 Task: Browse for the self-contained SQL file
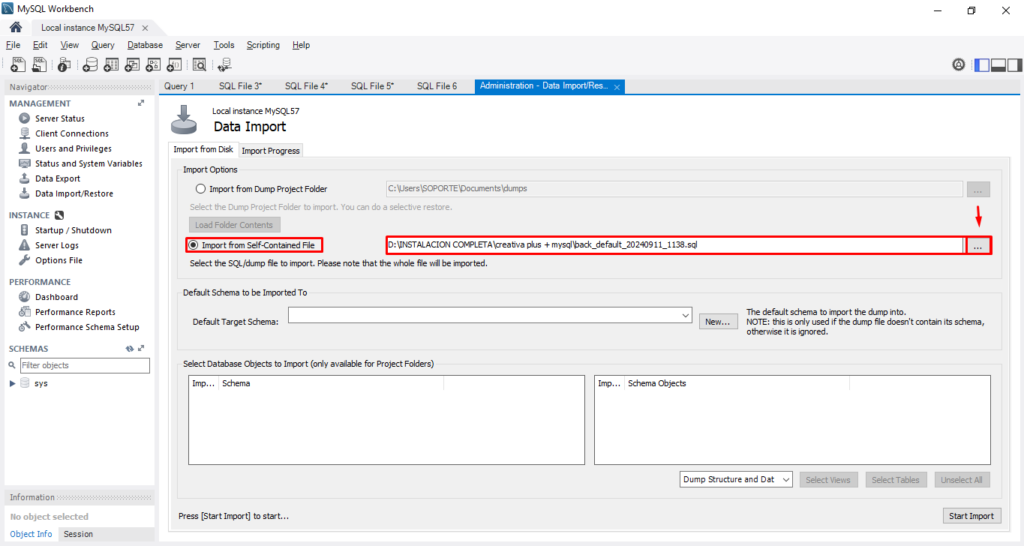(978, 246)
